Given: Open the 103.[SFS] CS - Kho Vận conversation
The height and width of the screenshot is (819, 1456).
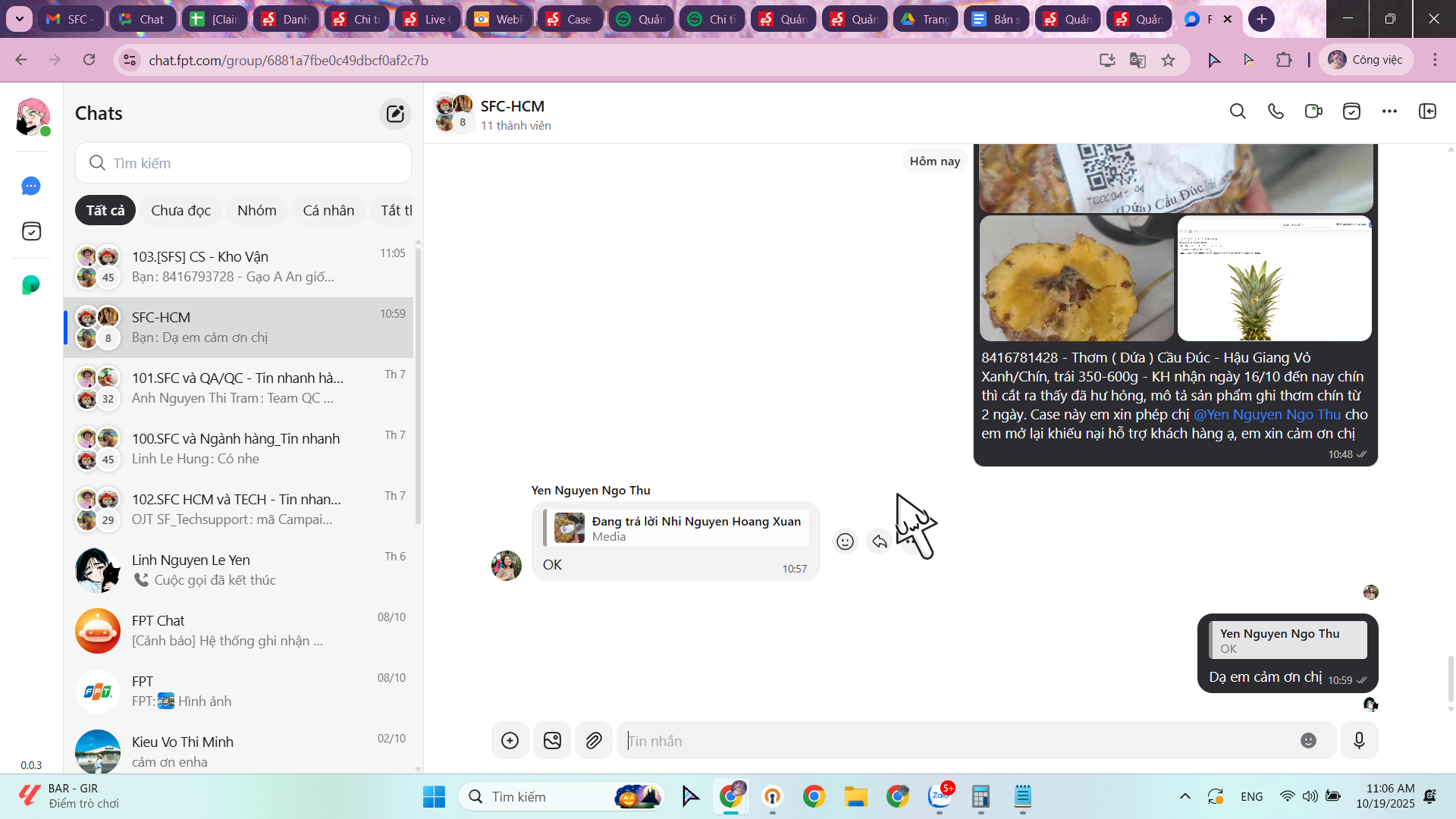Looking at the screenshot, I should [x=243, y=266].
